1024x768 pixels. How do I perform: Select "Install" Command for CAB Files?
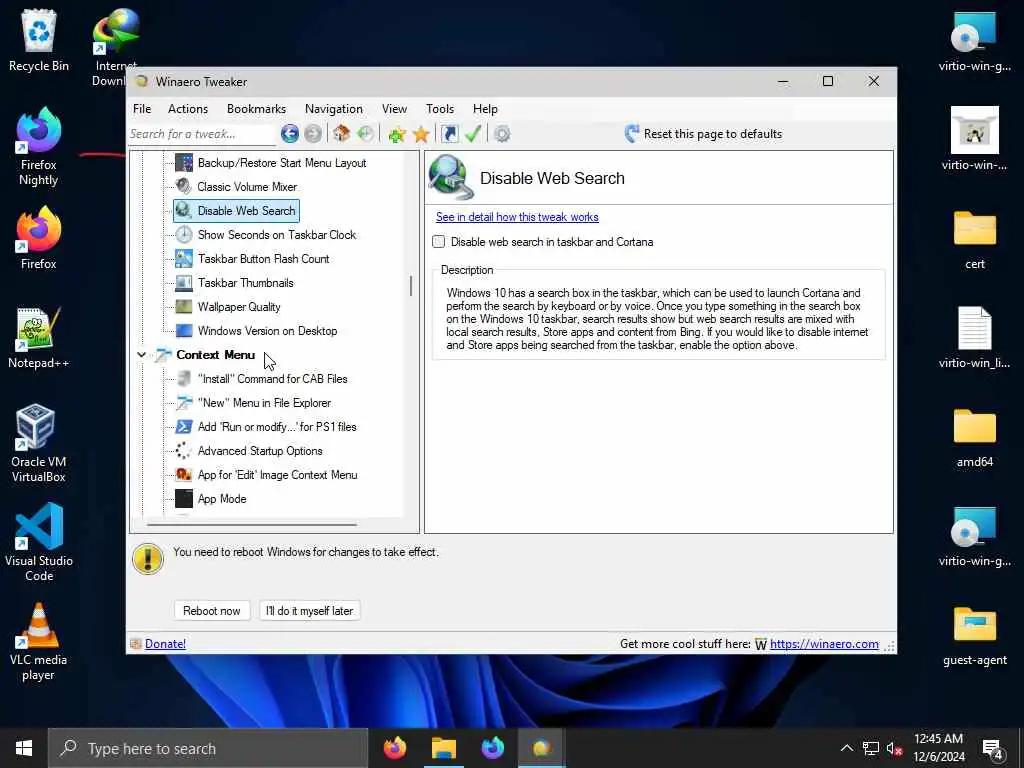click(272, 379)
